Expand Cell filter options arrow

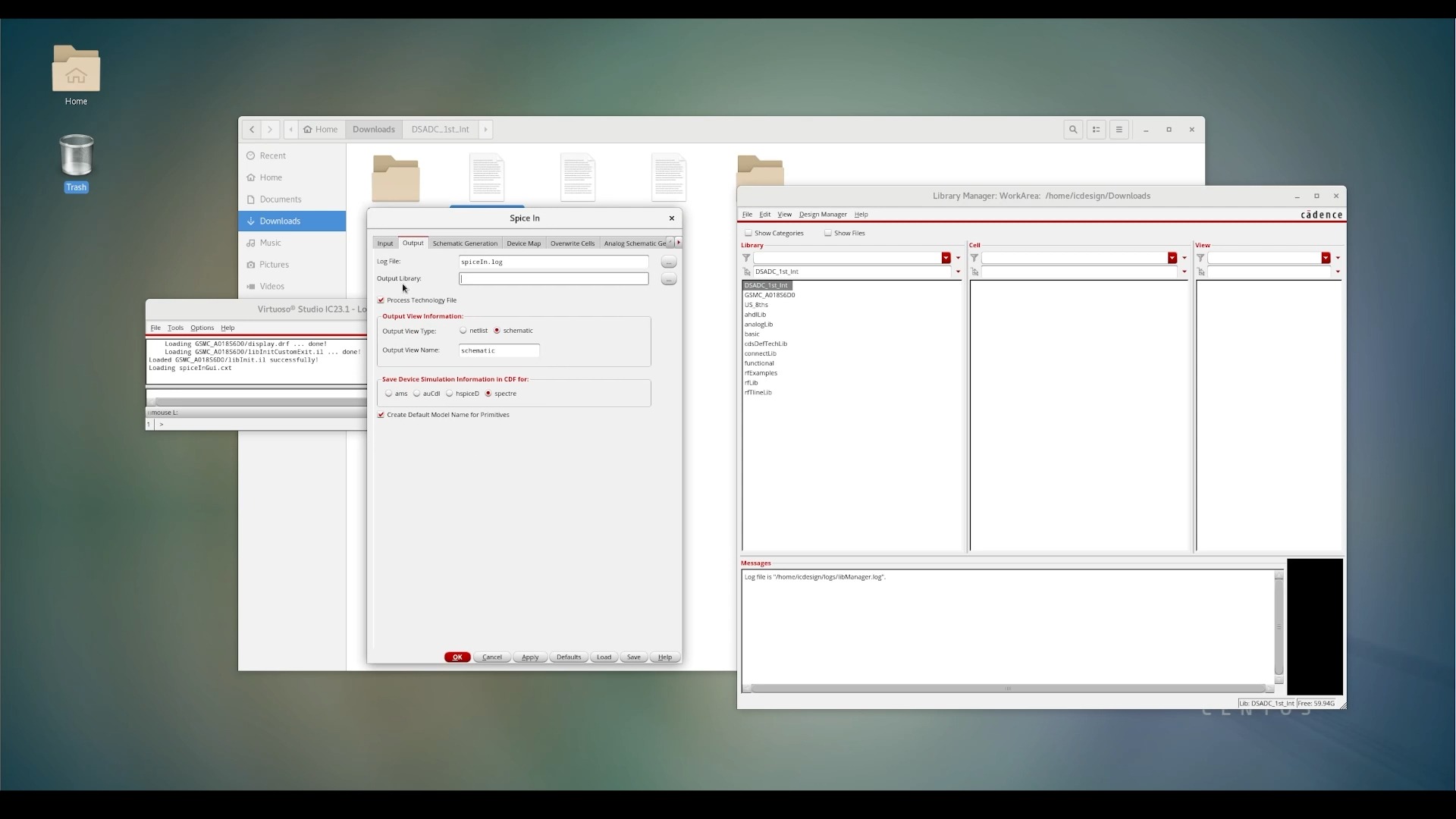point(1185,258)
